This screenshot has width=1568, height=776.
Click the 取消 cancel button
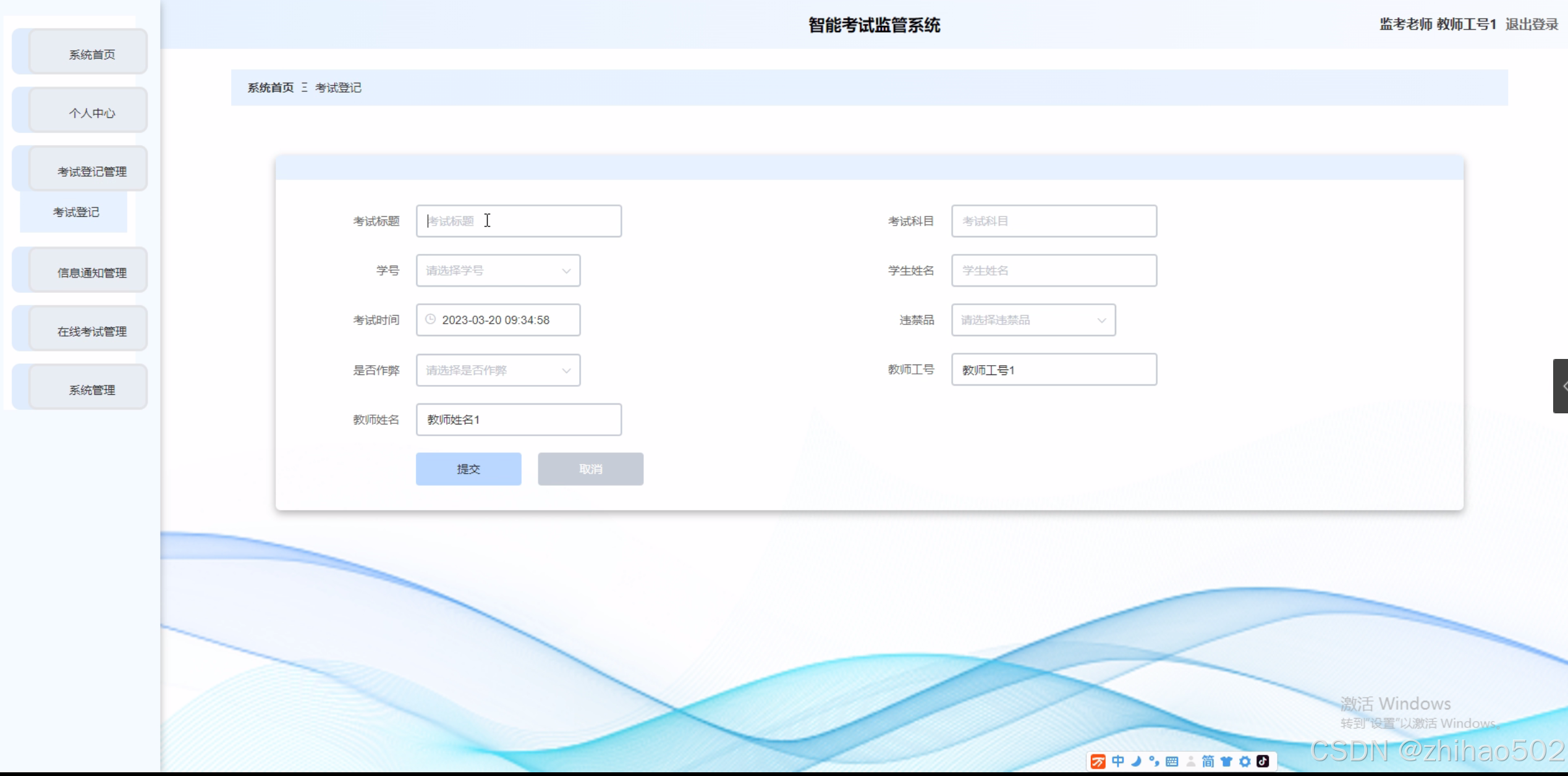coord(590,469)
